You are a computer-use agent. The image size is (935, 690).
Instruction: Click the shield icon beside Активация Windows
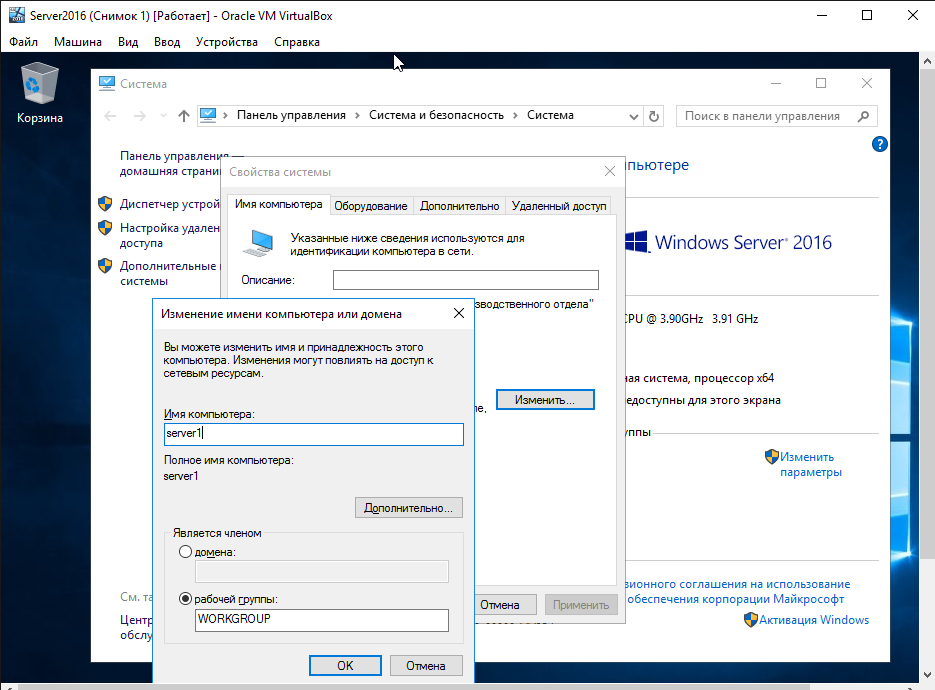tap(751, 620)
